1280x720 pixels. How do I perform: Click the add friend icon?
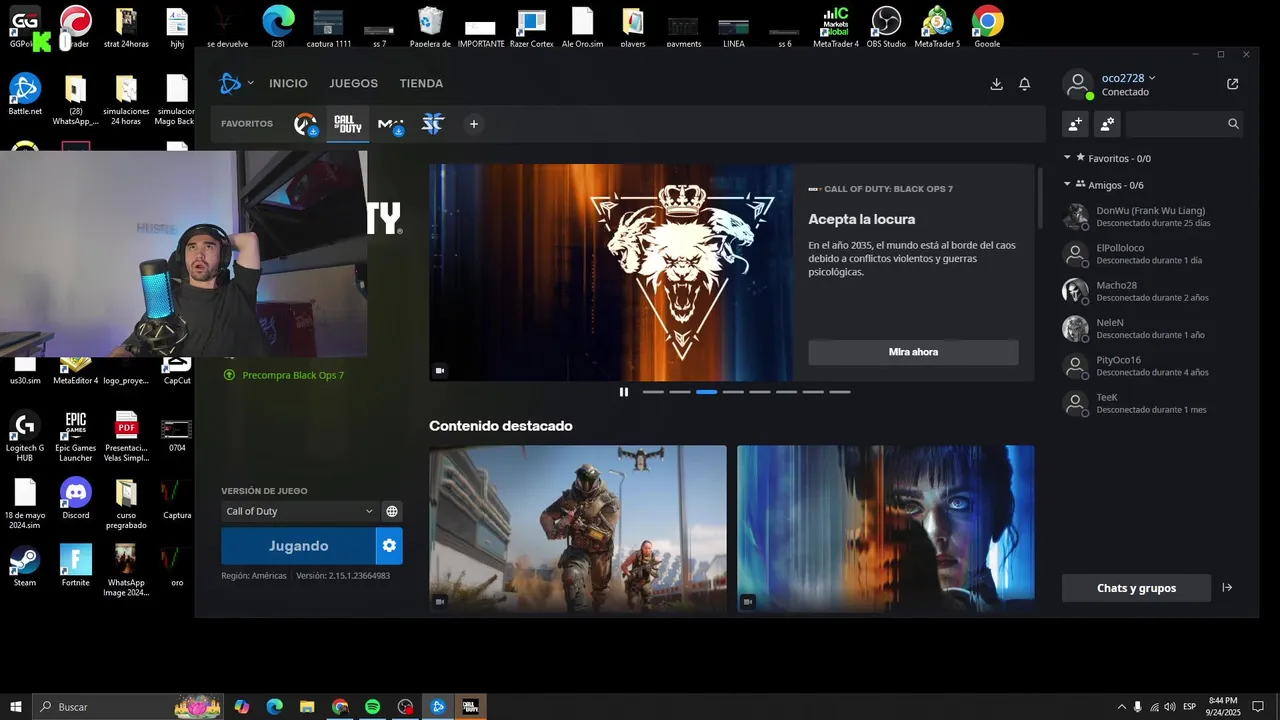(x=1075, y=124)
